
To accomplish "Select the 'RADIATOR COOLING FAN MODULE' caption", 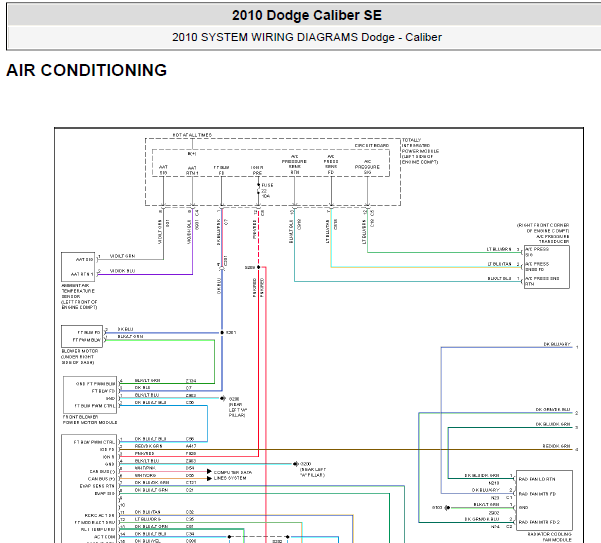I will click(x=549, y=537).
